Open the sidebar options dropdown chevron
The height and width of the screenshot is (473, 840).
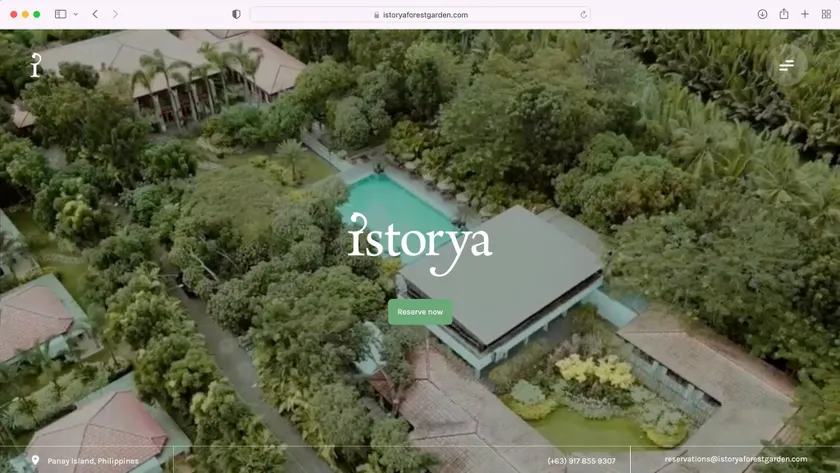(76, 14)
